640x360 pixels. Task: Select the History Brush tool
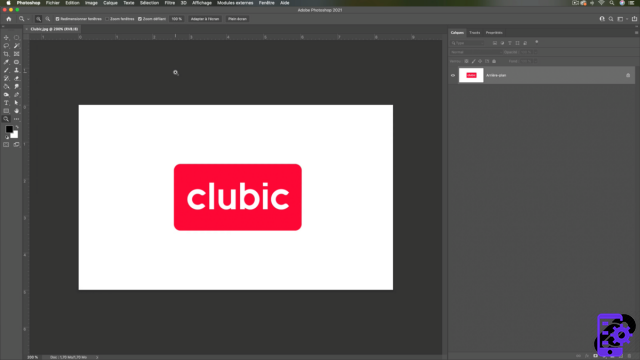click(x=6, y=78)
